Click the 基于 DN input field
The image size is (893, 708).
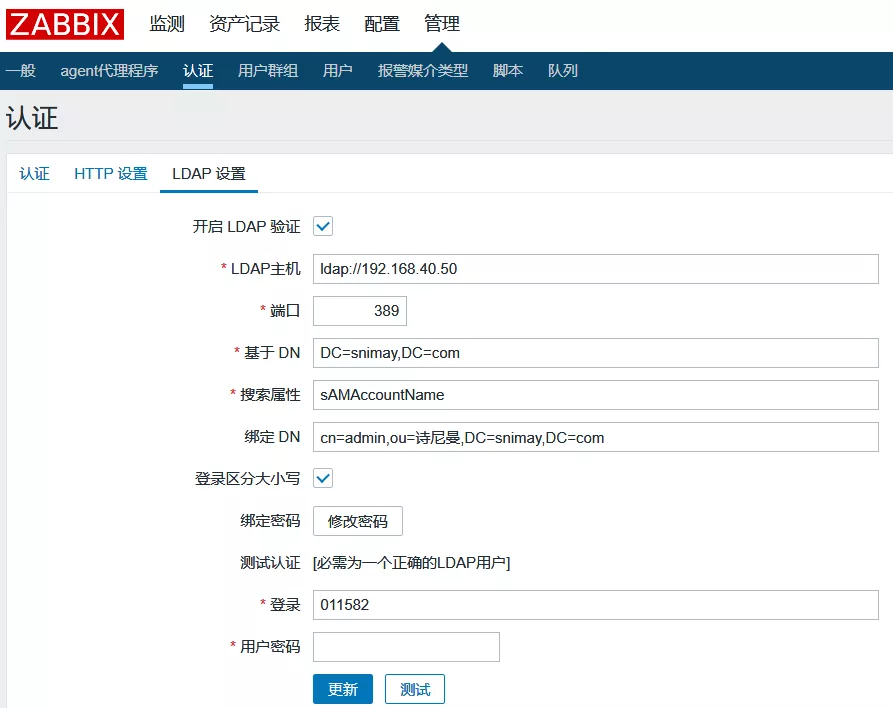[x=595, y=353]
